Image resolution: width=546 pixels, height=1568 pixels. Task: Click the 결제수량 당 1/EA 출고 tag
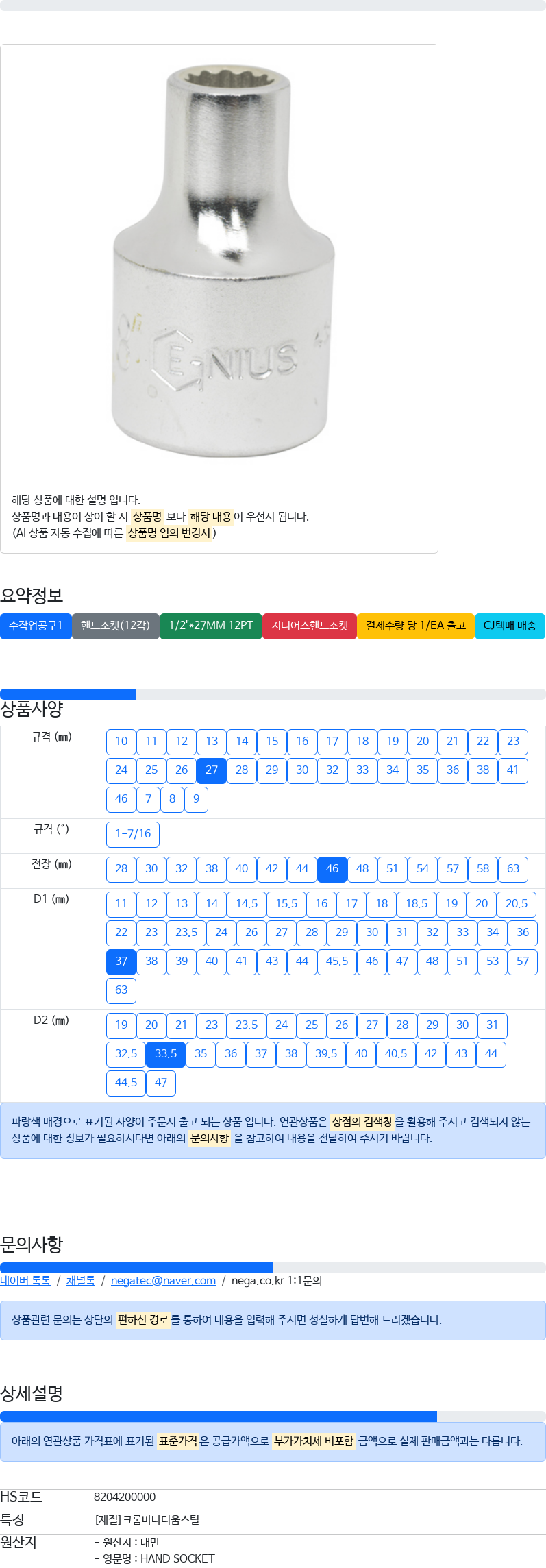(416, 626)
